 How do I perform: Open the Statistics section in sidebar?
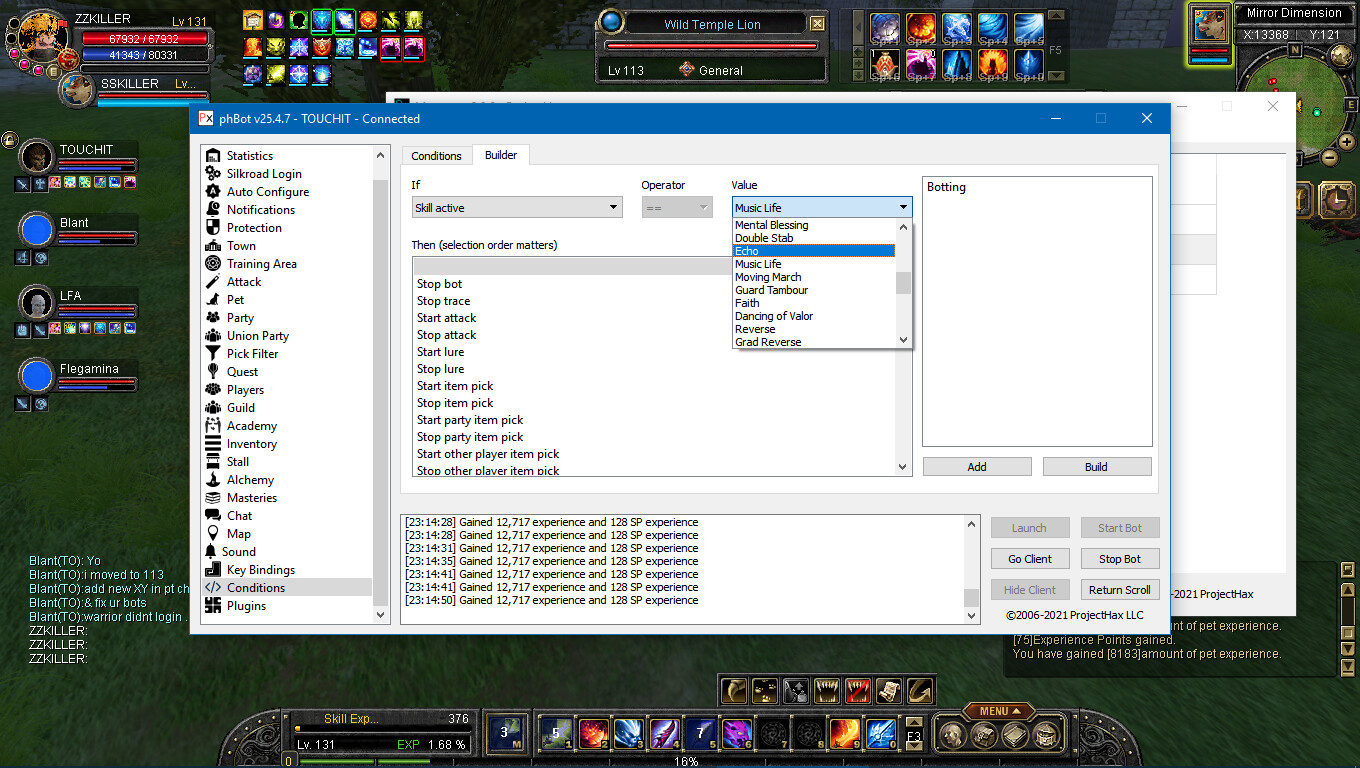(x=249, y=156)
